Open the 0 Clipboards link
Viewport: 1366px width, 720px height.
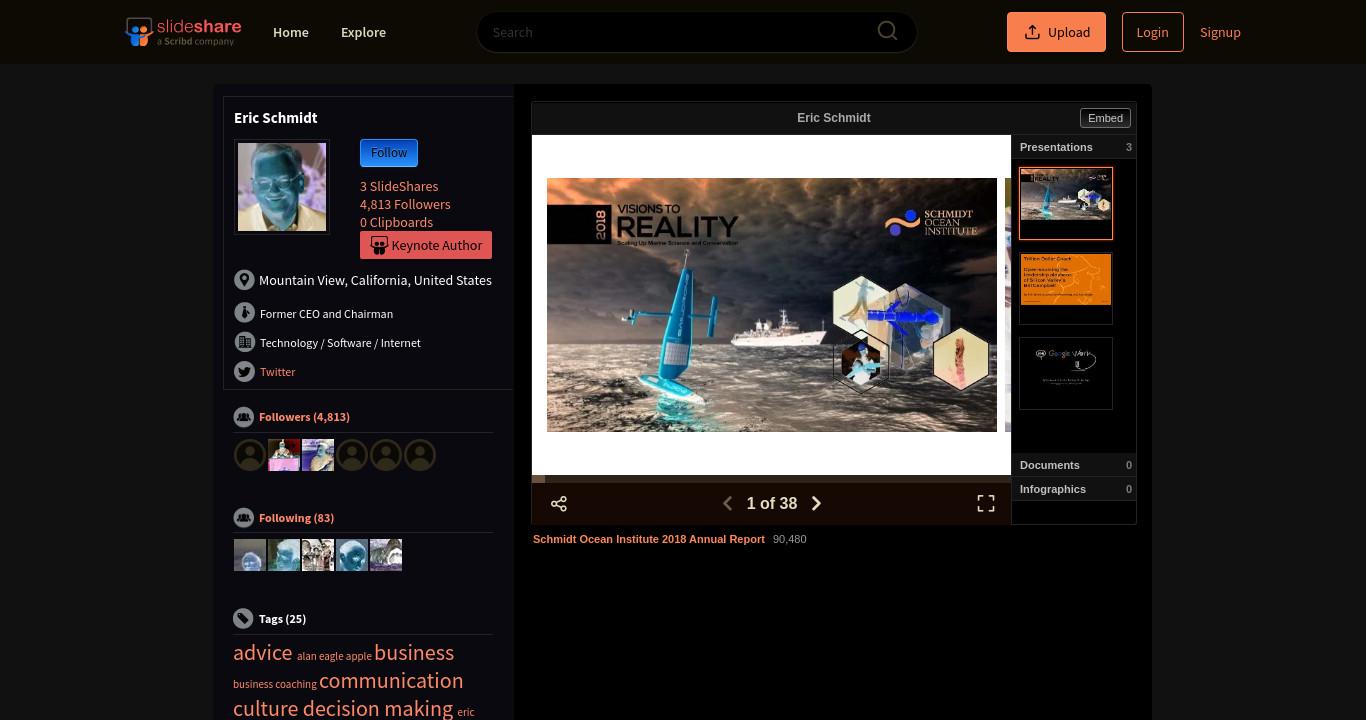click(x=396, y=222)
